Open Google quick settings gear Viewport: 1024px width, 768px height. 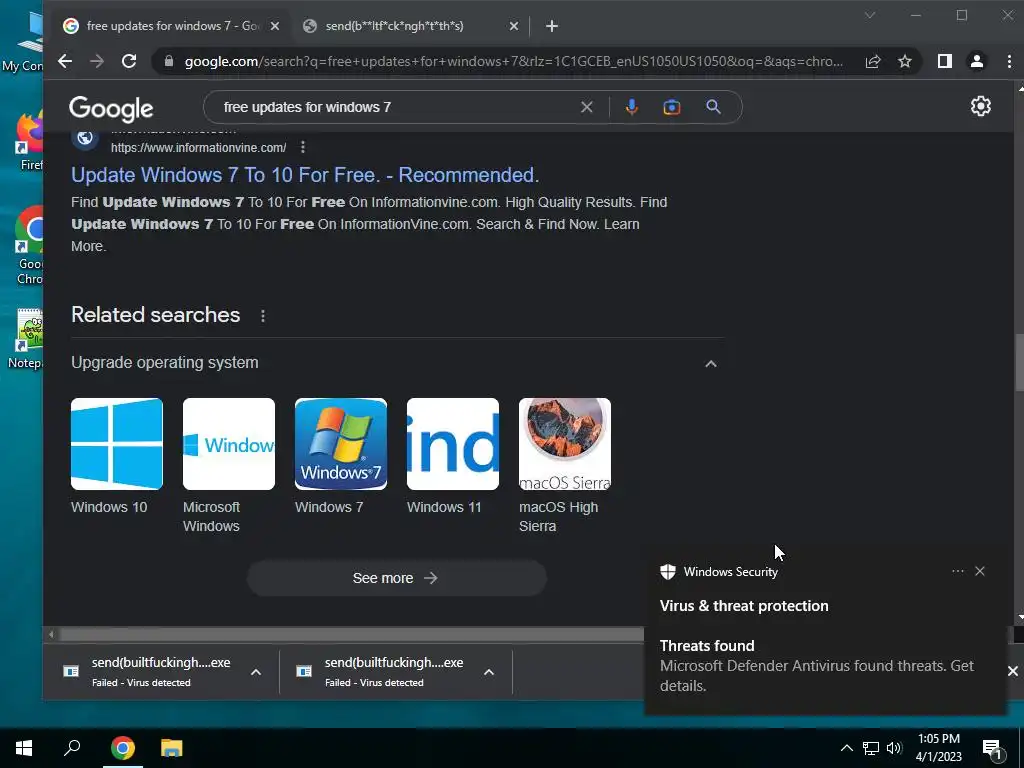pyautogui.click(x=980, y=106)
